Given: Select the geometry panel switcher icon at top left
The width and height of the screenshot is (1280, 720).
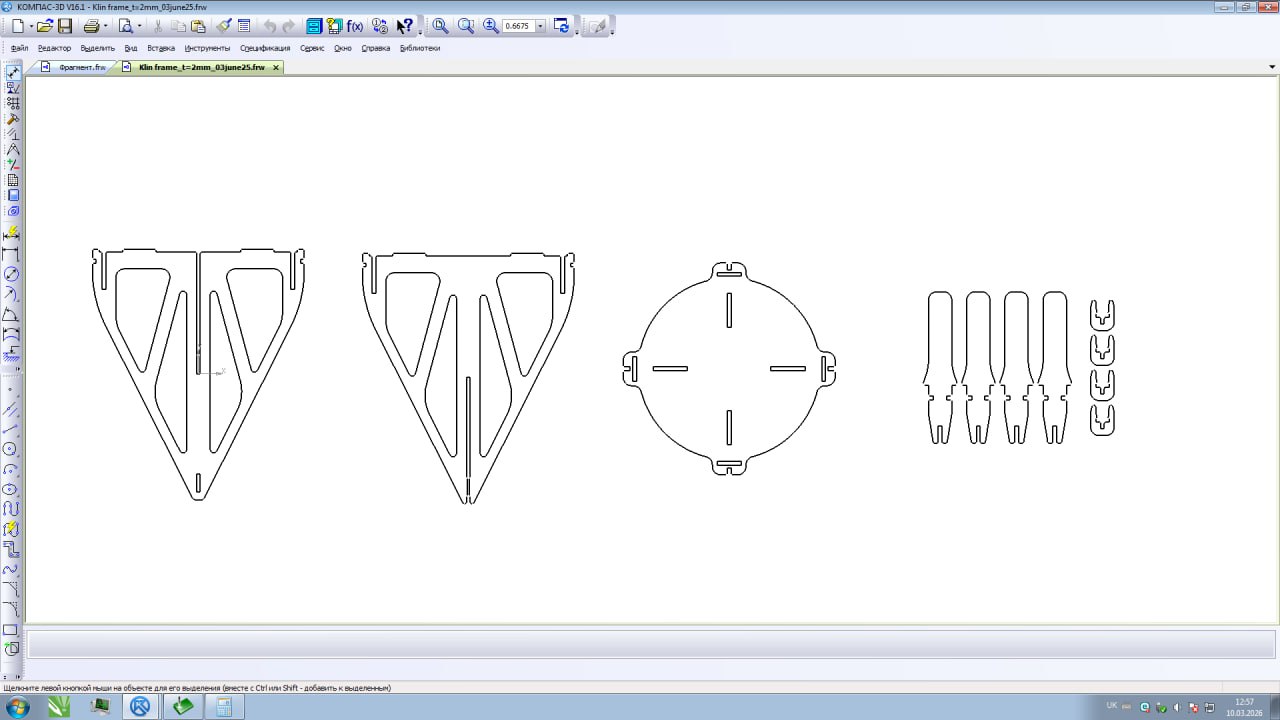Looking at the screenshot, I should (12, 73).
